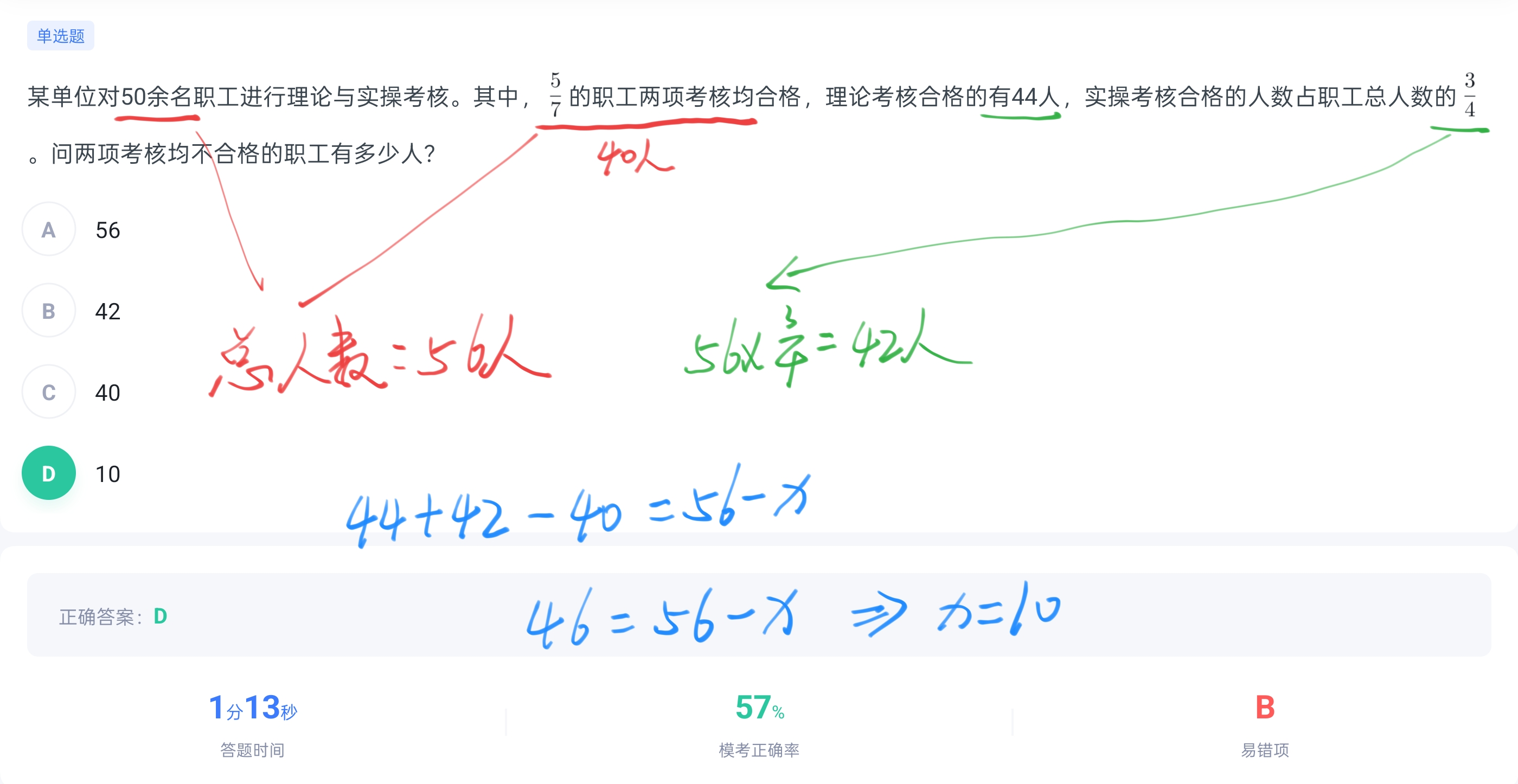Click the green correct answer letter D
Image resolution: width=1518 pixels, height=784 pixels.
coord(161,616)
